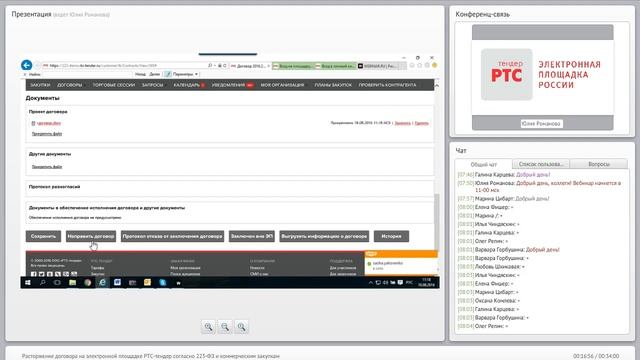
Task: Open the ЗАКУПКИ menu
Action: point(40,85)
